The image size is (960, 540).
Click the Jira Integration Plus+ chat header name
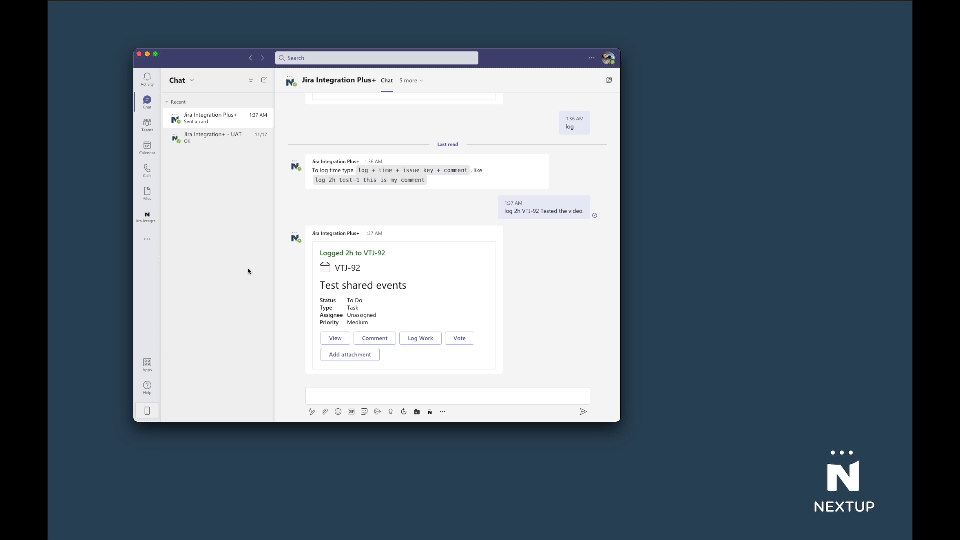[339, 80]
